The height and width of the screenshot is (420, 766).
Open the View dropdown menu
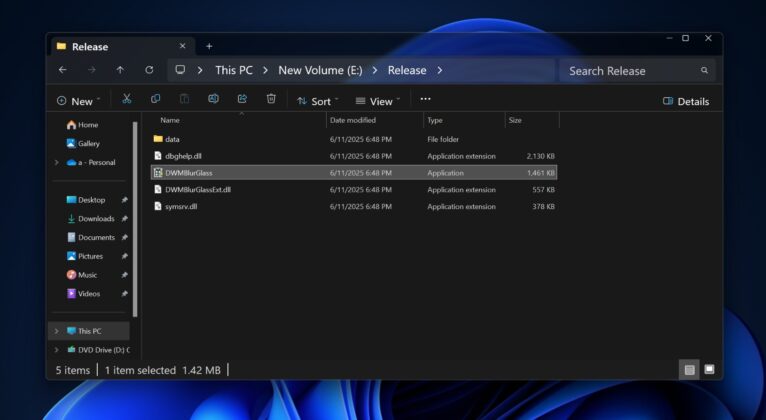coord(377,101)
